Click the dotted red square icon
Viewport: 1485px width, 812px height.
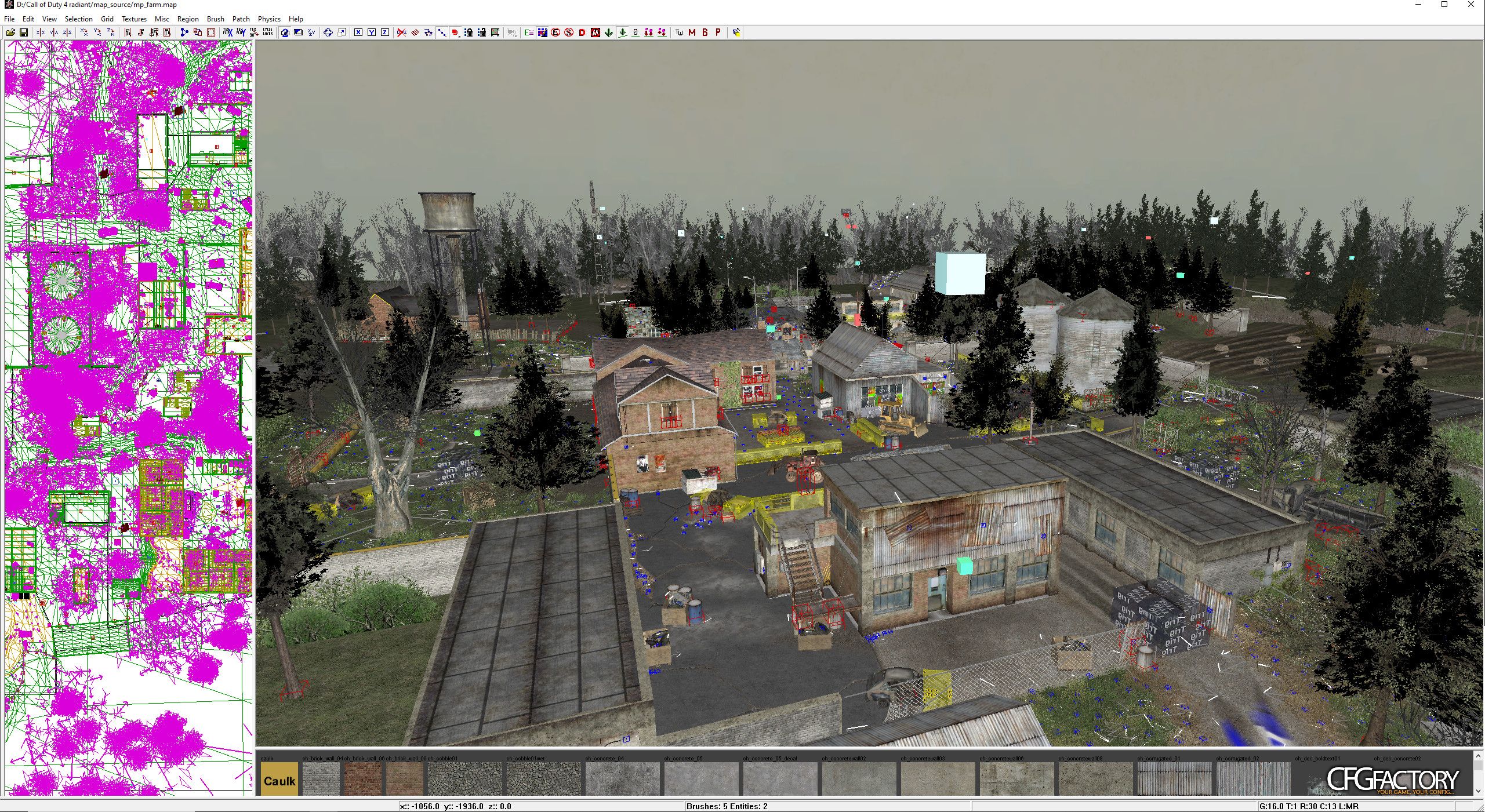tap(211, 32)
